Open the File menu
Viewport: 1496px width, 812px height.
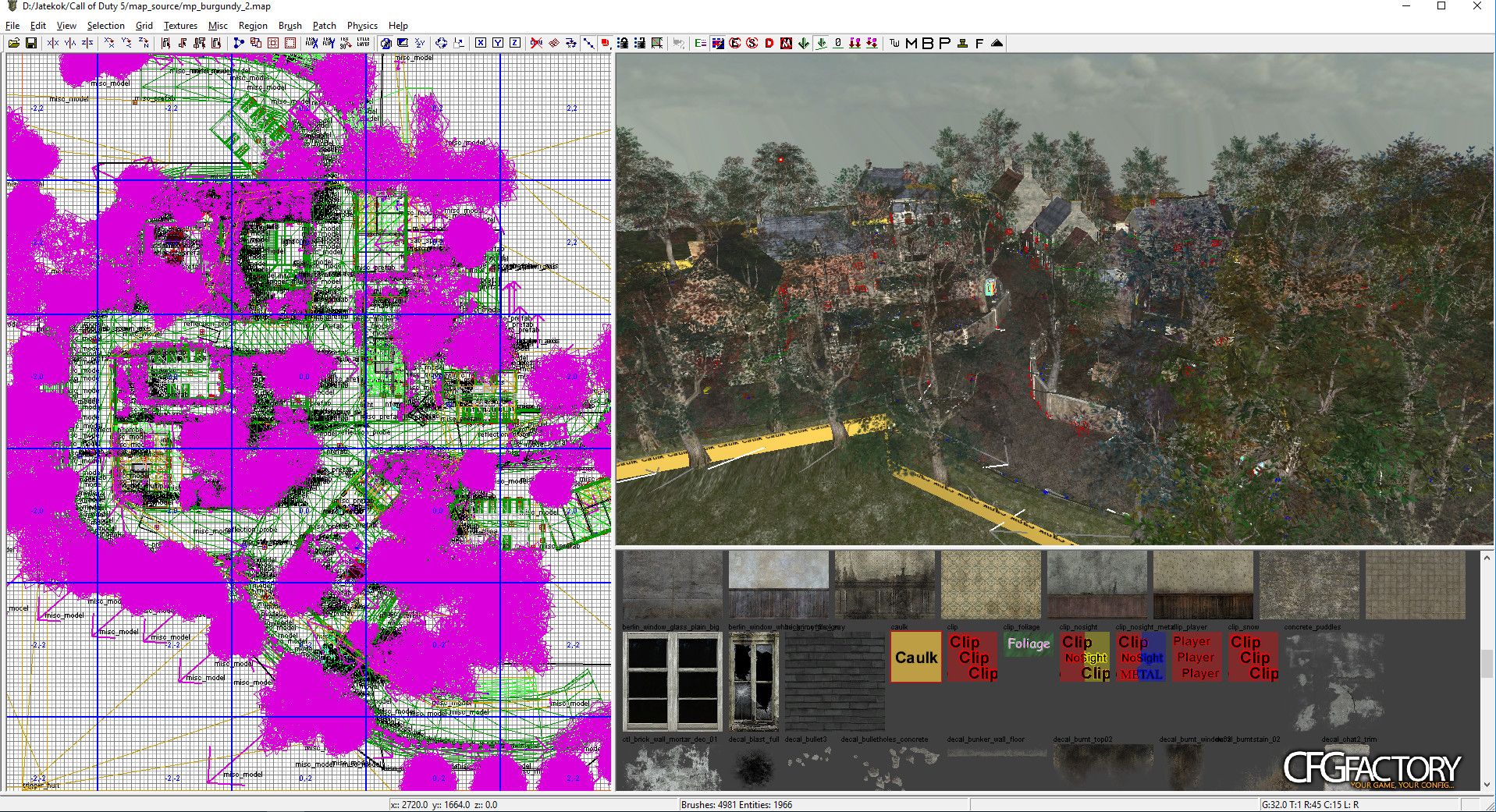pos(12,26)
